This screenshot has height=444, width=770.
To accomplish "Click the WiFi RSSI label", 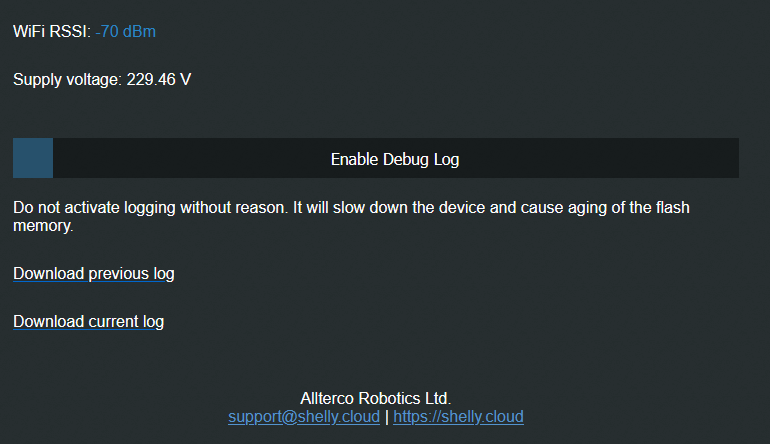I will pos(51,32).
